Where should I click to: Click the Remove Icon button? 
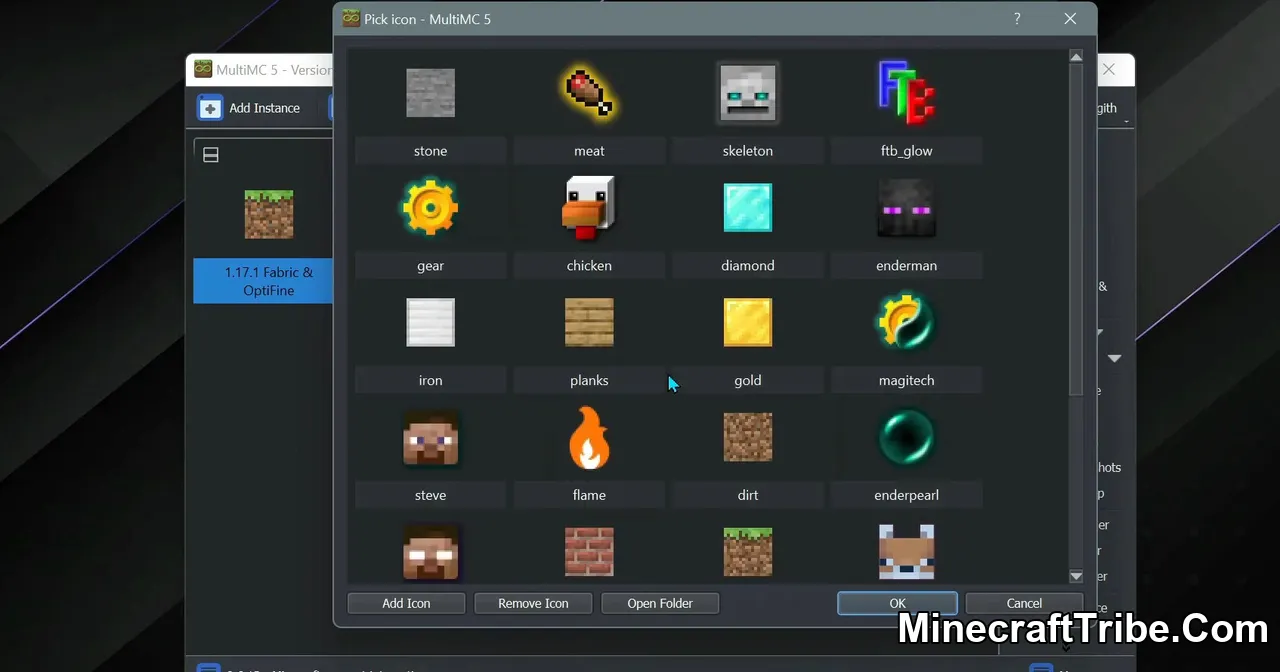533,603
